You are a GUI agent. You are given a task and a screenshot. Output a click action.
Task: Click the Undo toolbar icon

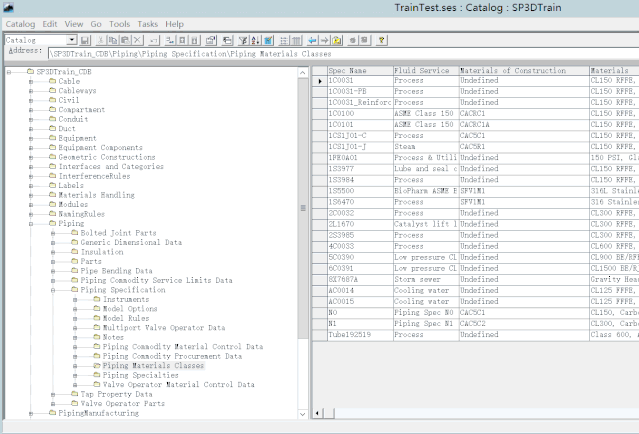pyautogui.click(x=154, y=40)
